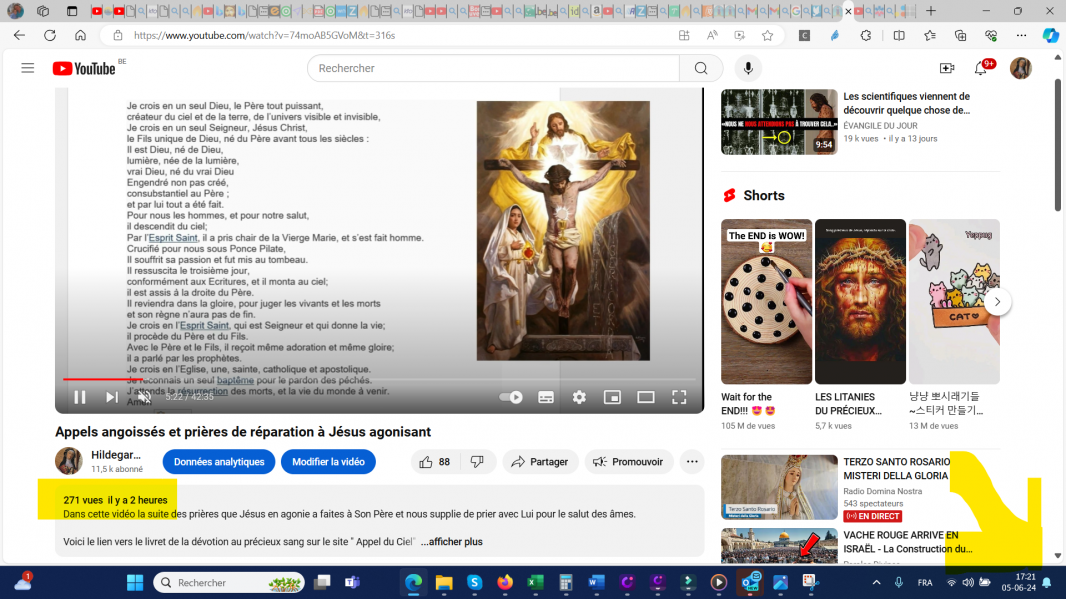
Task: Click the Partager share button
Action: 540,462
